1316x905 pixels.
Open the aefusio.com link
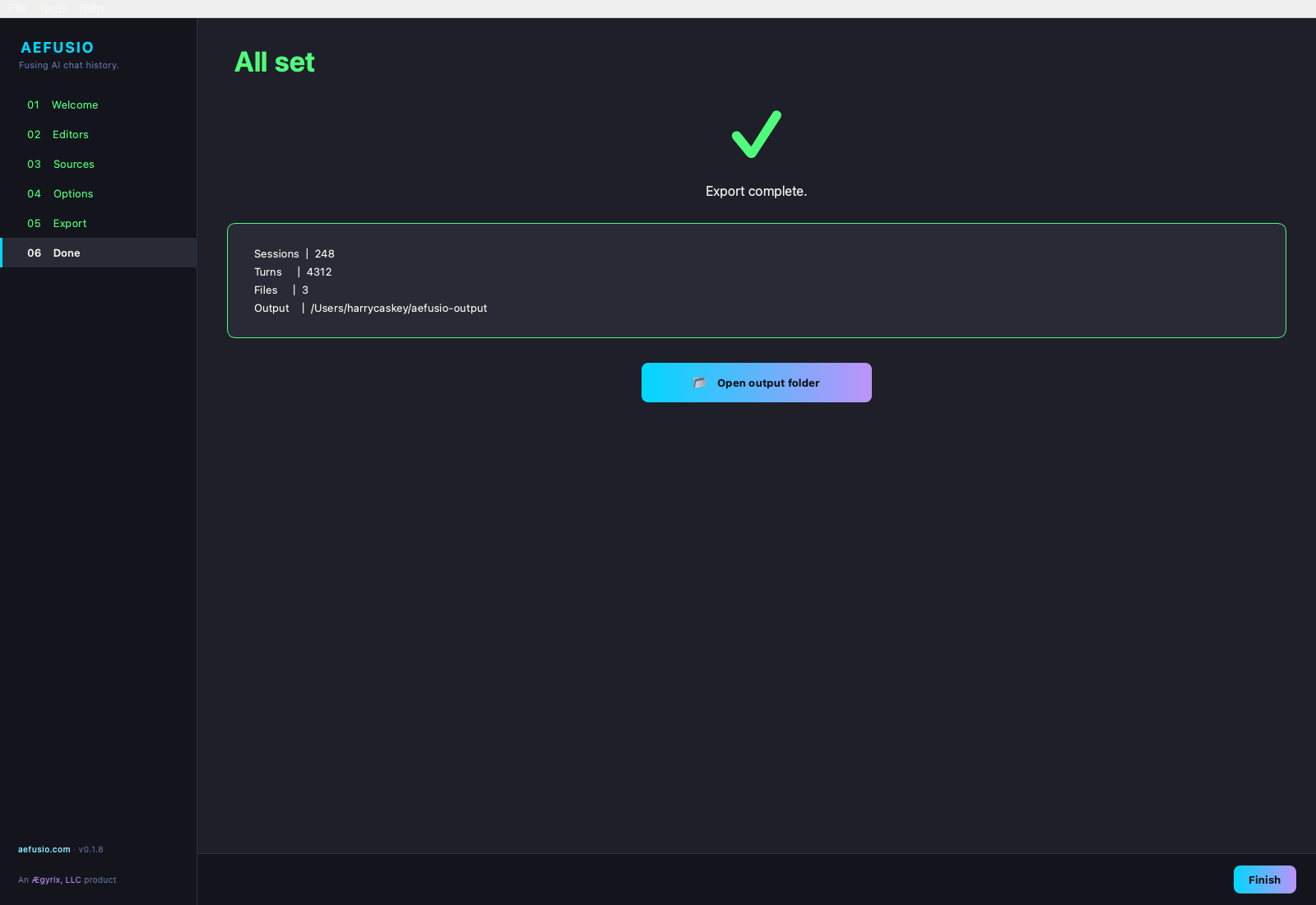coord(44,849)
